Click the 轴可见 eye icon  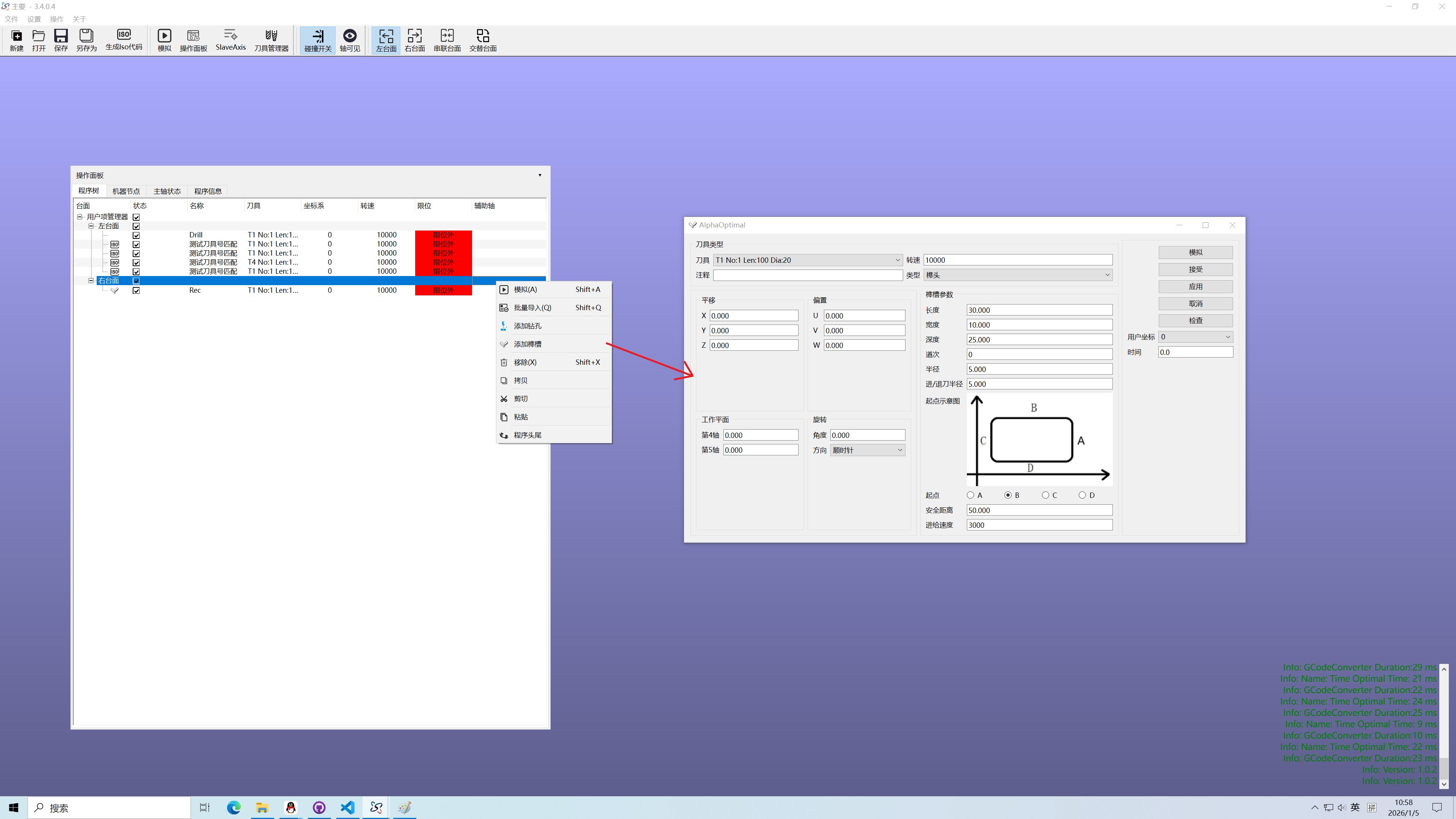point(349,36)
